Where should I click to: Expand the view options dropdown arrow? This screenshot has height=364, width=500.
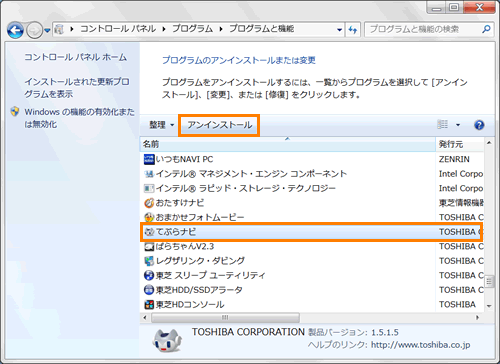(458, 125)
